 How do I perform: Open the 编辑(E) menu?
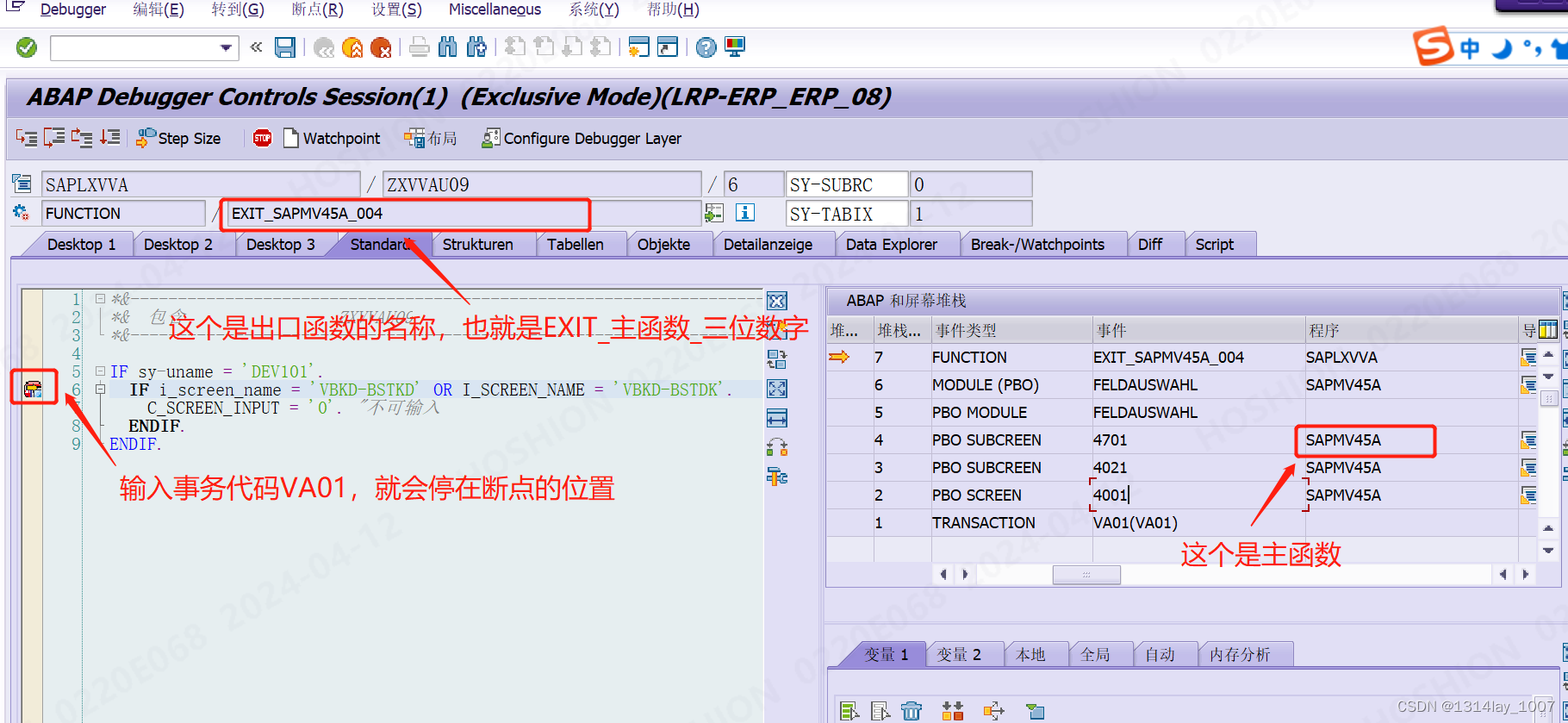coord(159,9)
